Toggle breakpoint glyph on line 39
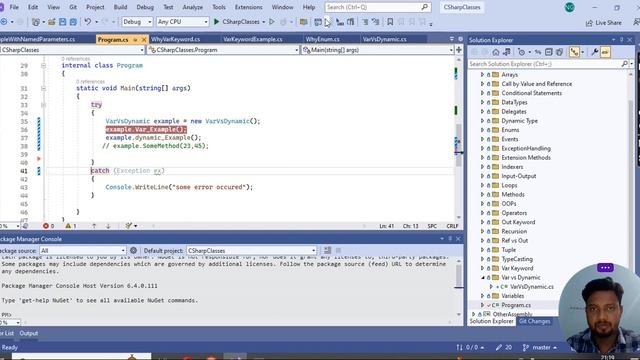640x360 pixels. click(x=39, y=158)
